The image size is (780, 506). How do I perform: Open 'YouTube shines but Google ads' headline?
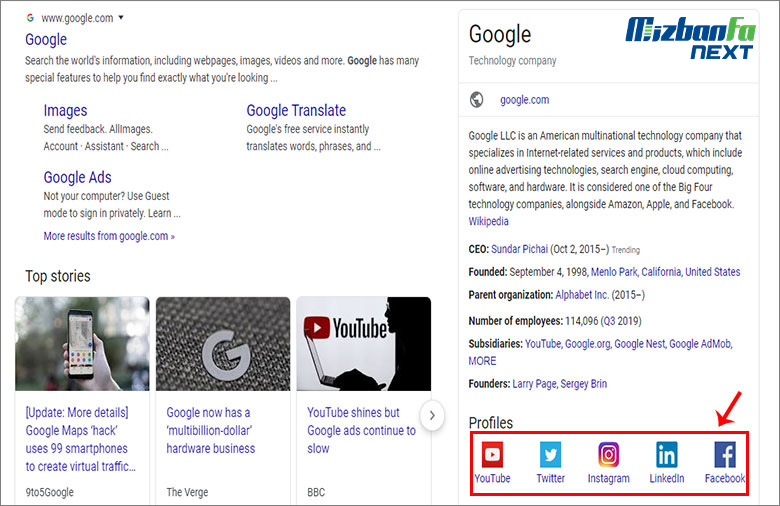pyautogui.click(x=361, y=430)
